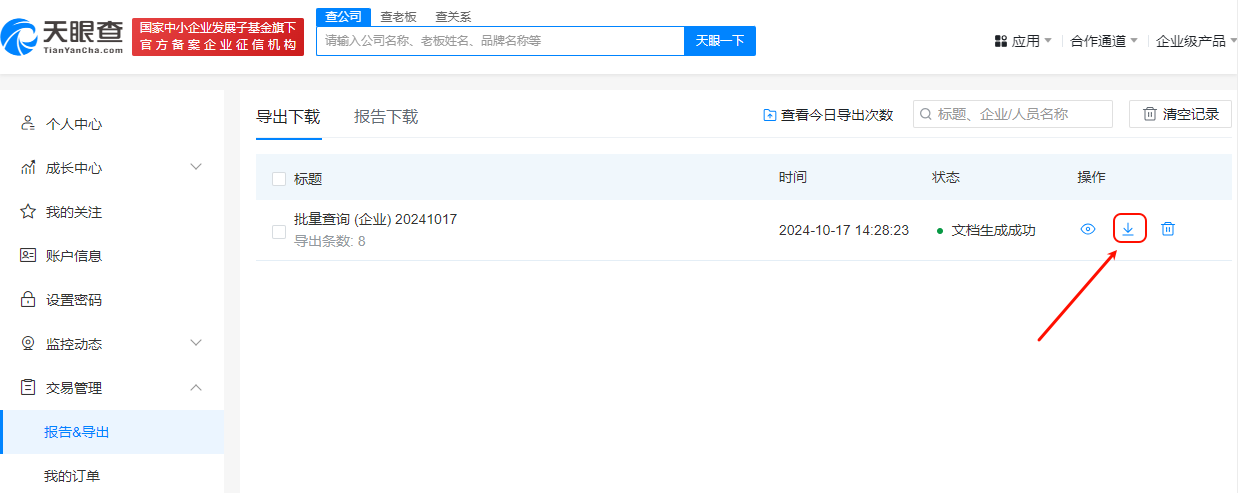Image resolution: width=1238 pixels, height=493 pixels.
Task: Click the download icon for the export record
Action: [x=1128, y=229]
